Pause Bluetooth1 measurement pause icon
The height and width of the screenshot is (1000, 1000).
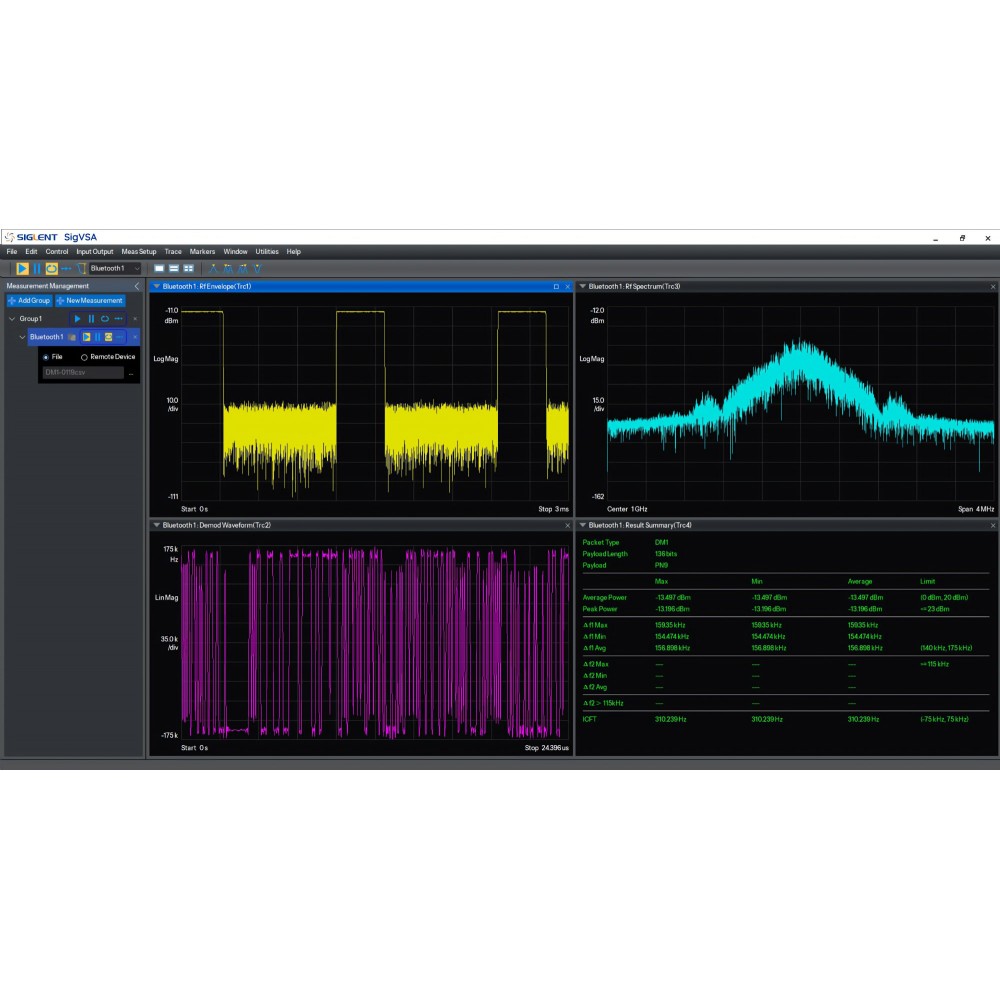pyautogui.click(x=98, y=337)
